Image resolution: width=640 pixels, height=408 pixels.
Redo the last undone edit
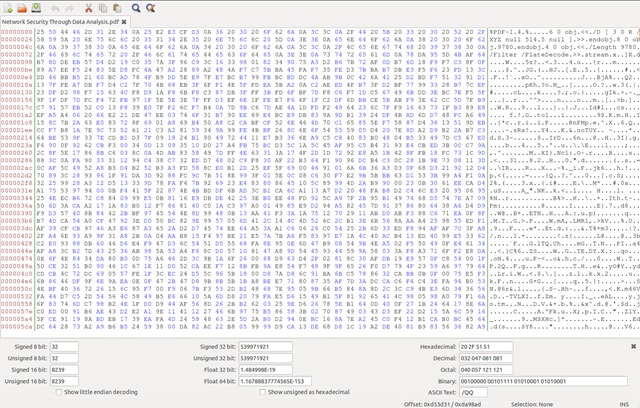69,8
